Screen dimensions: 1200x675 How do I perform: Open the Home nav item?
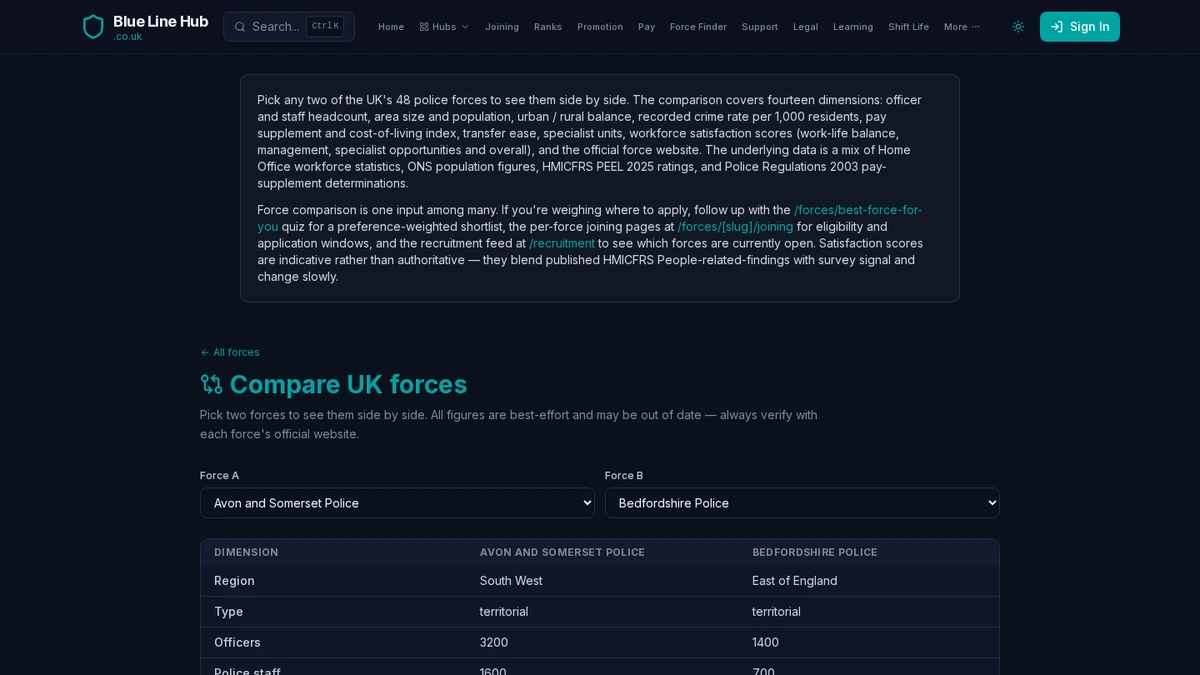(x=391, y=27)
